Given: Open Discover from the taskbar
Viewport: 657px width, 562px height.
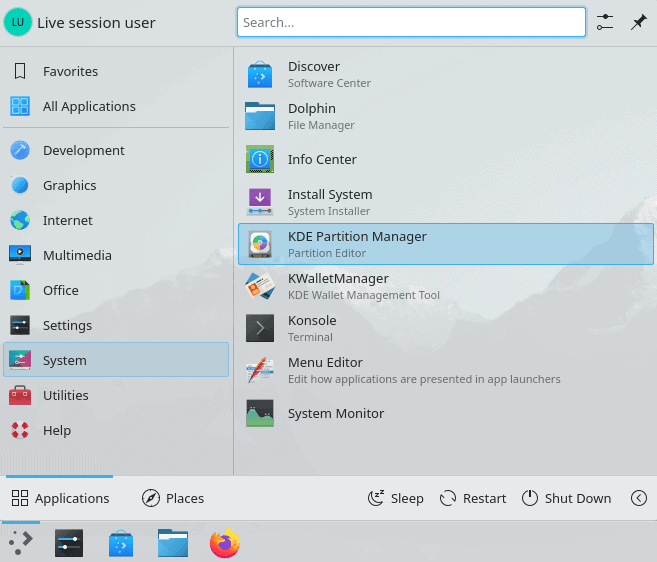Looking at the screenshot, I should [121, 543].
